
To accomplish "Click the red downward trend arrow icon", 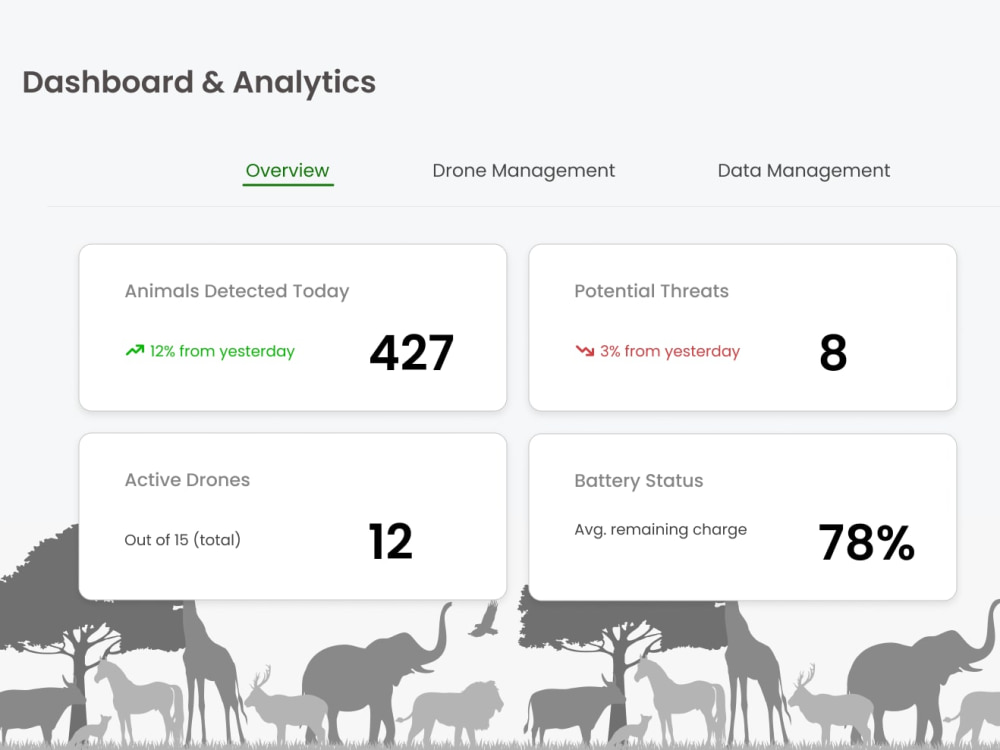I will coord(585,350).
